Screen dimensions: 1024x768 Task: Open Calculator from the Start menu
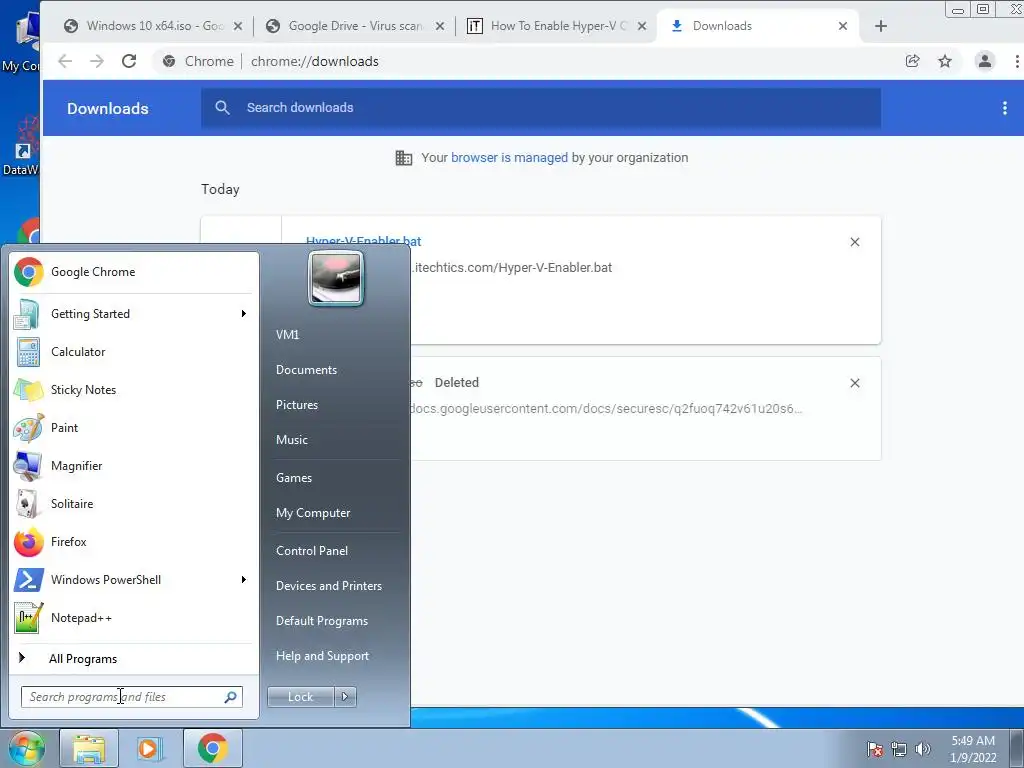(x=133, y=351)
